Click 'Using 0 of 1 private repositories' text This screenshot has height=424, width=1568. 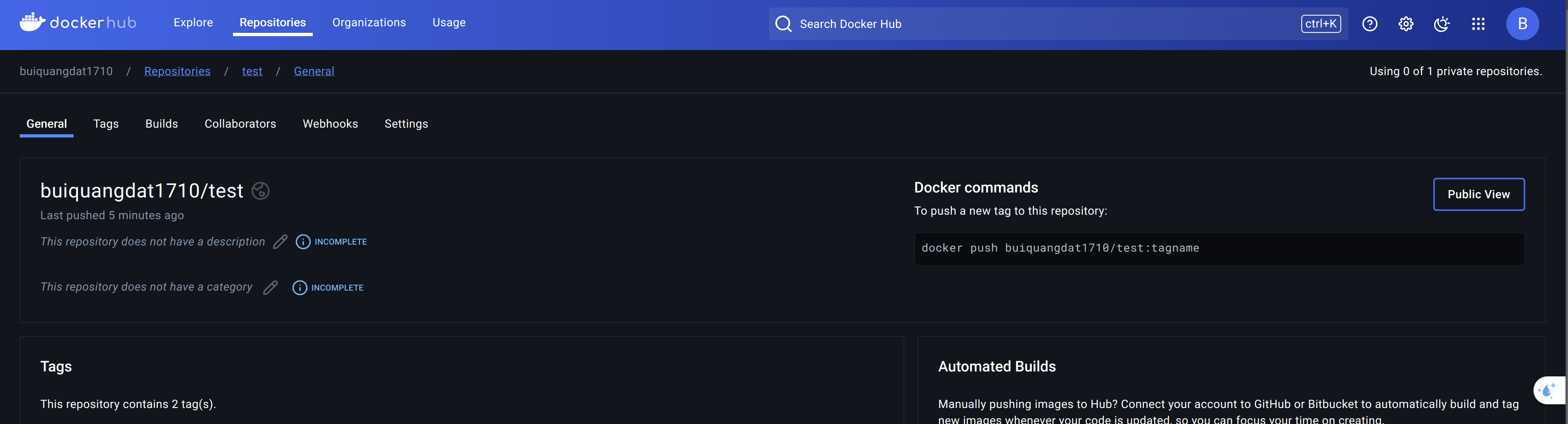1455,71
